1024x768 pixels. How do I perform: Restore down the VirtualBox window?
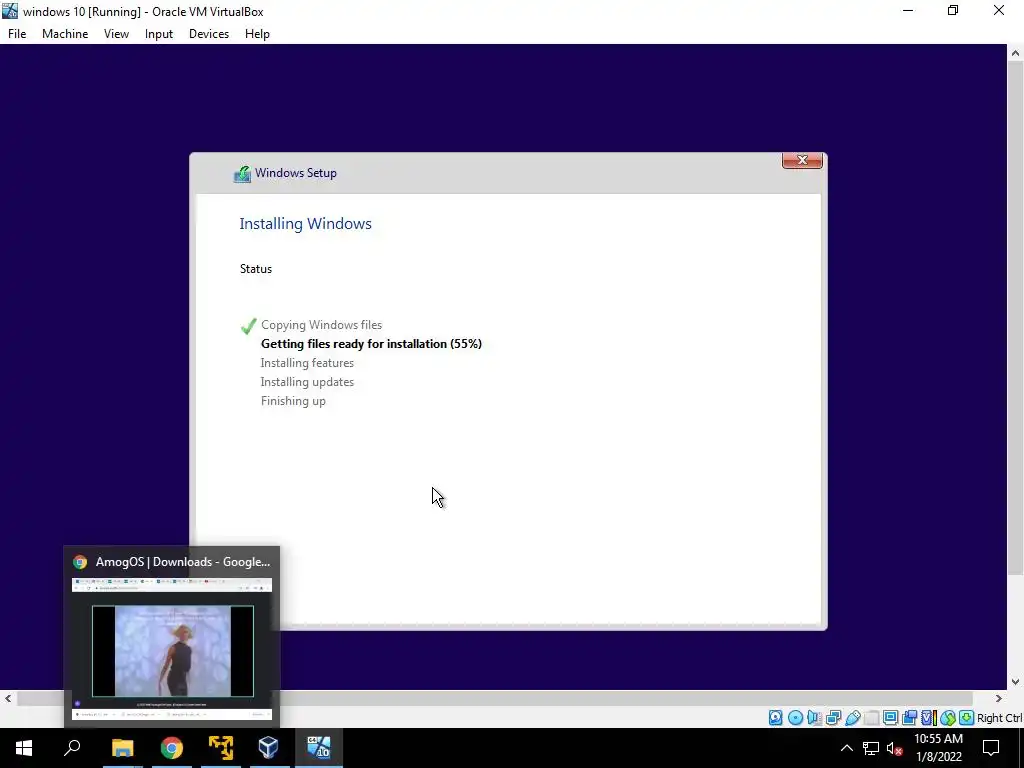pos(953,11)
